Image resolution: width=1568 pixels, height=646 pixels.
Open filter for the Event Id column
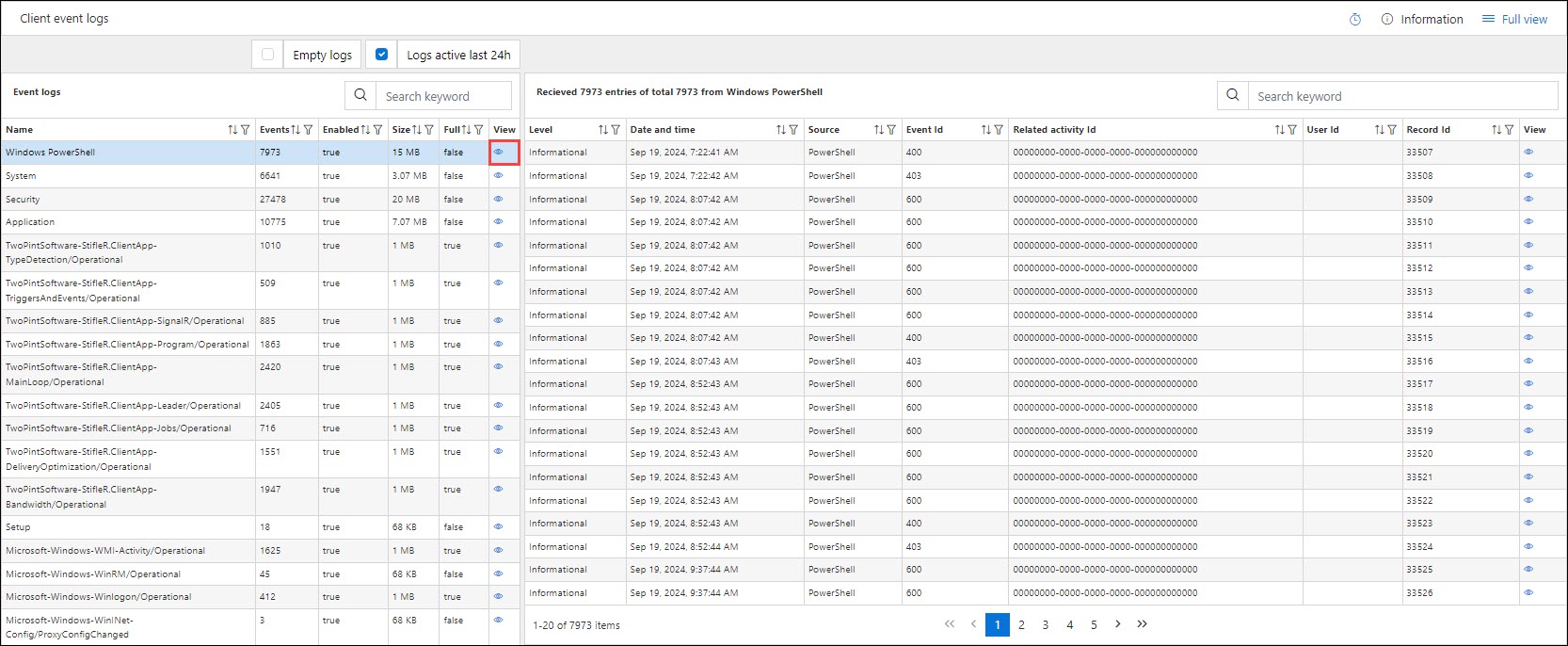[999, 130]
